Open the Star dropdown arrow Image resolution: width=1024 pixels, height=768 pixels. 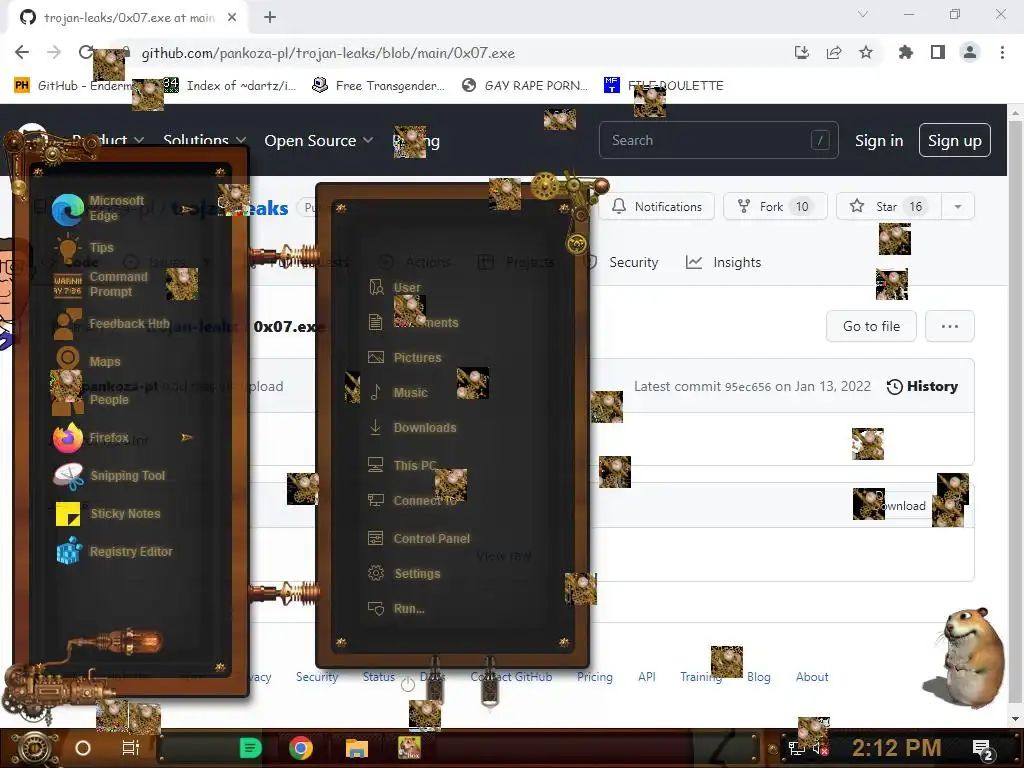pos(958,206)
